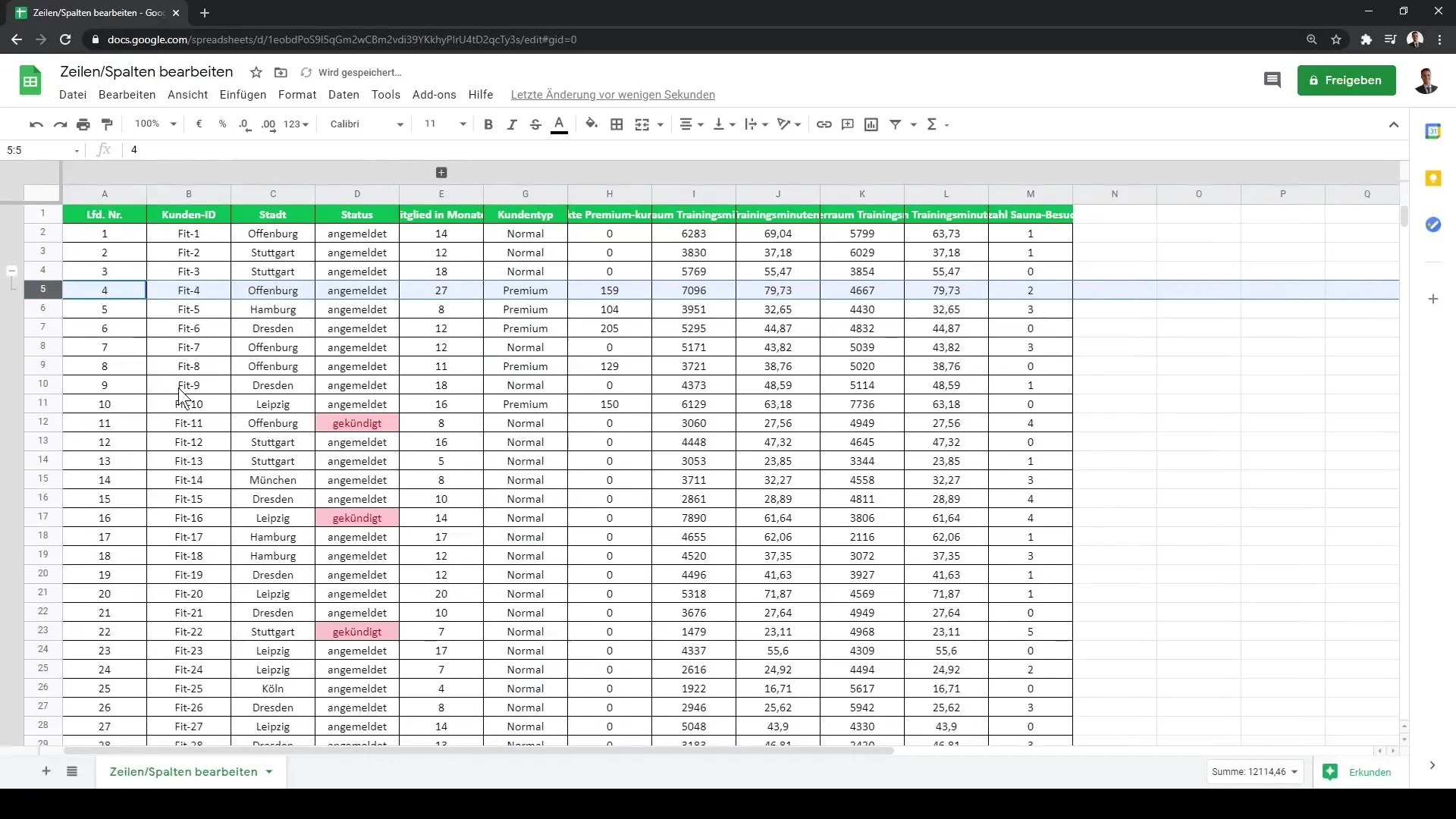
Task: Open the Datei menu
Action: pyautogui.click(x=73, y=95)
